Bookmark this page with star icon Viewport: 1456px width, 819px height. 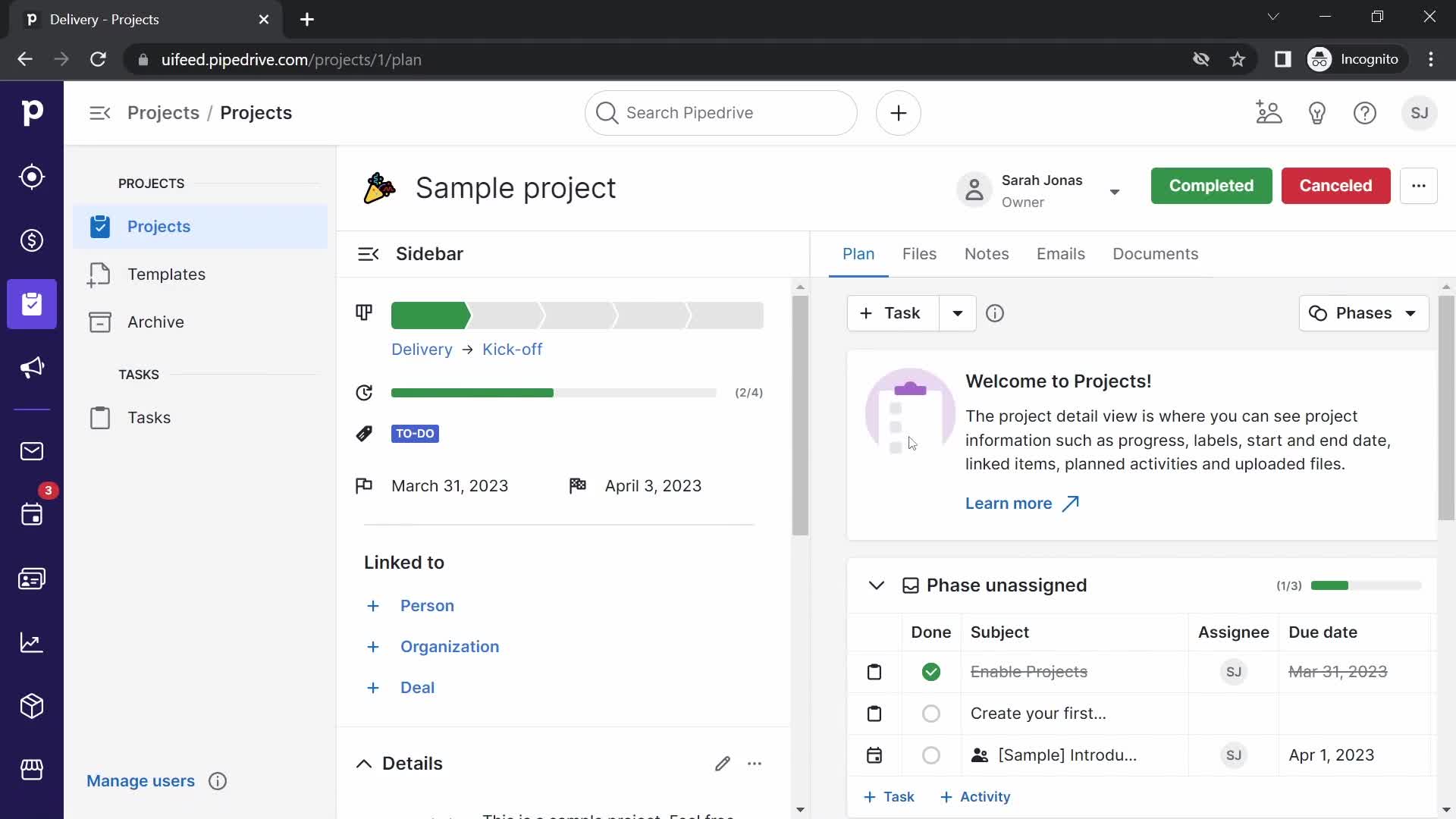point(1238,59)
